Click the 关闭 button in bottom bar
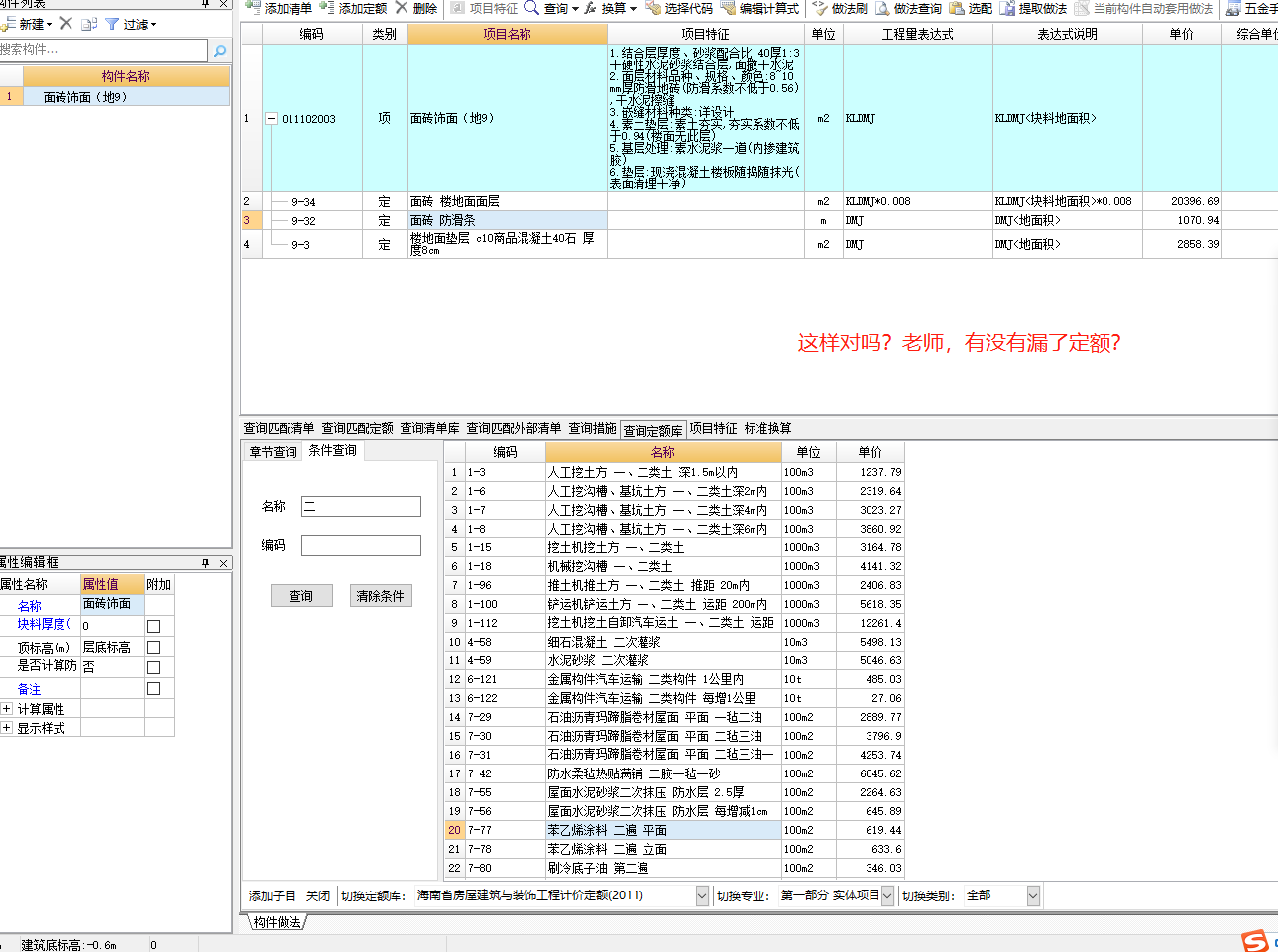The image size is (1278, 952). click(317, 895)
